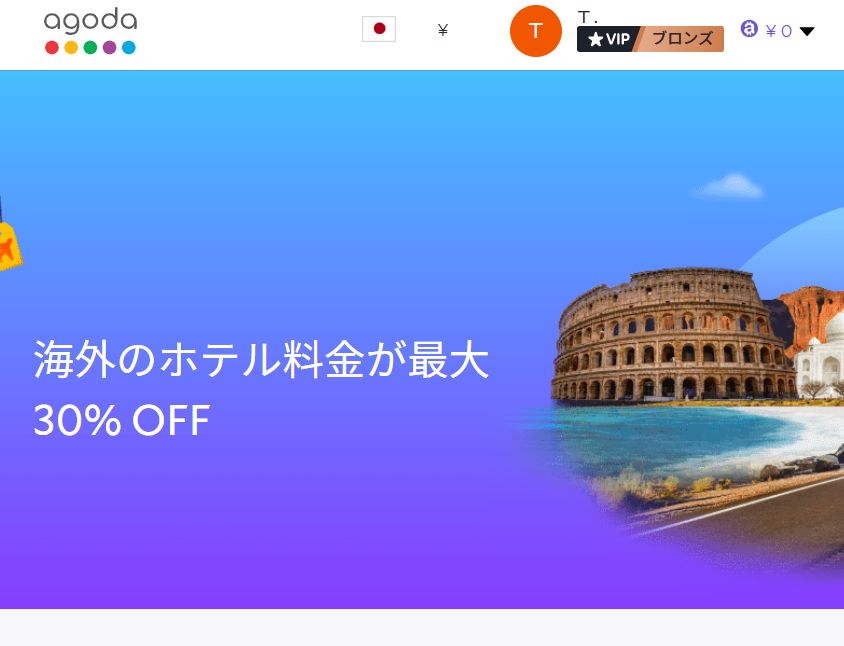Viewport: 844px width, 646px height.
Task: Click the purple dot under agoda logo
Action: (109, 47)
